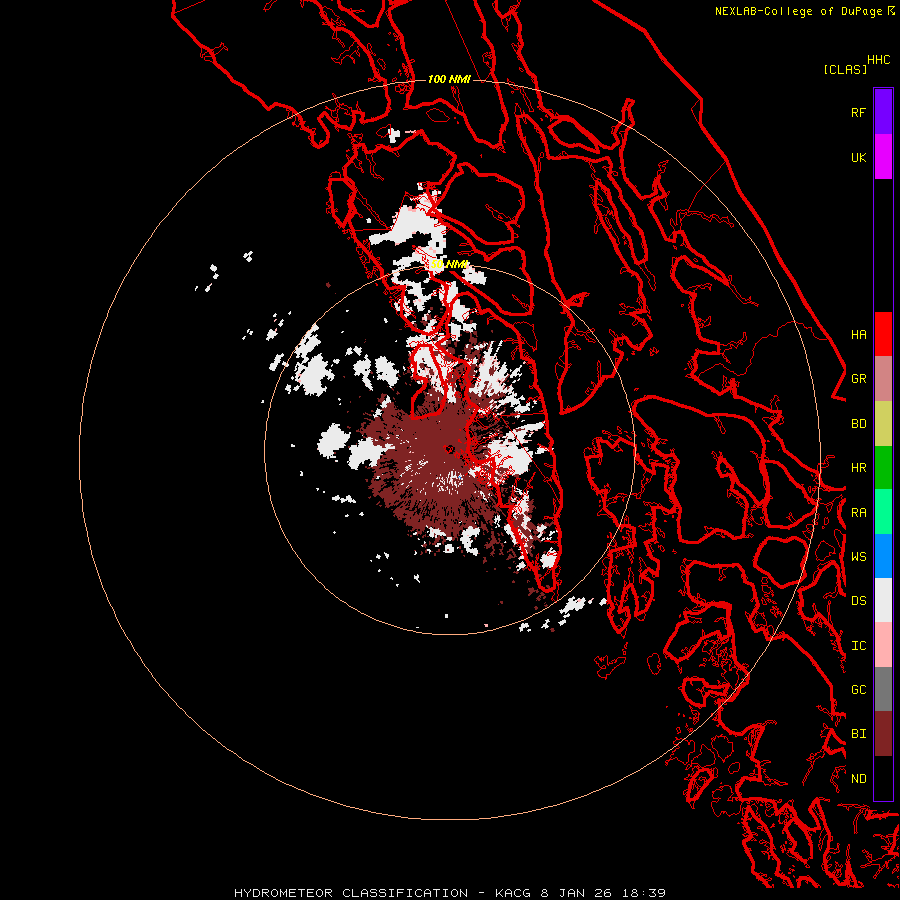Click the HA legend label

[858, 334]
